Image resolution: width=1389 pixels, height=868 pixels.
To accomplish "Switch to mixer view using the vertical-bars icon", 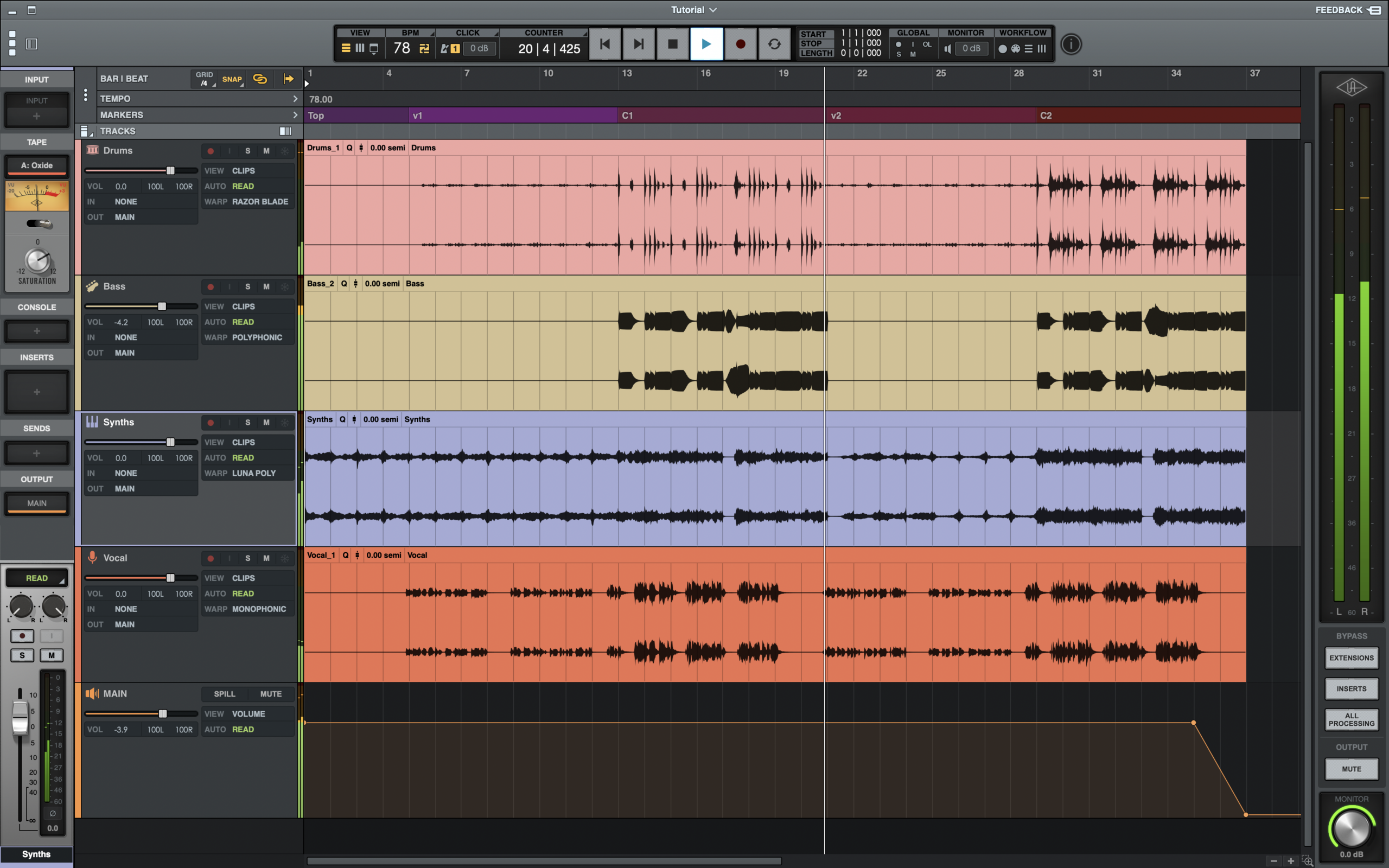I will (x=360, y=49).
